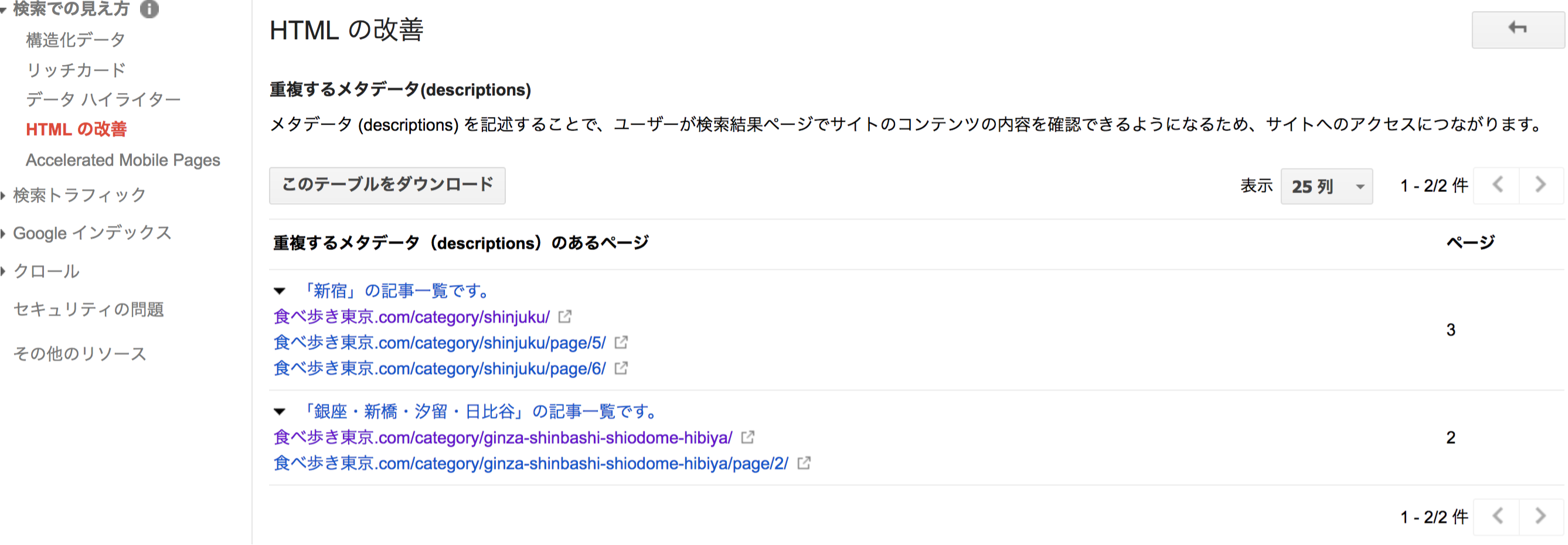The width and height of the screenshot is (1568, 545).
Task: Open external link icon for category/shinjuku/
Action: (565, 317)
